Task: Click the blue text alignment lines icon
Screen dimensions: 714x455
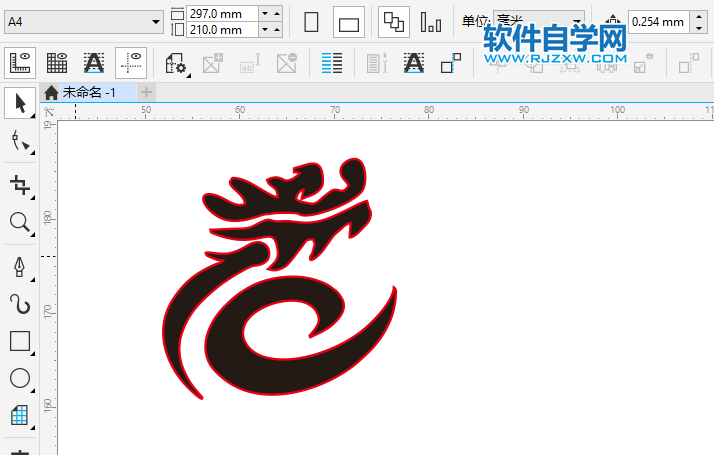Action: point(332,63)
